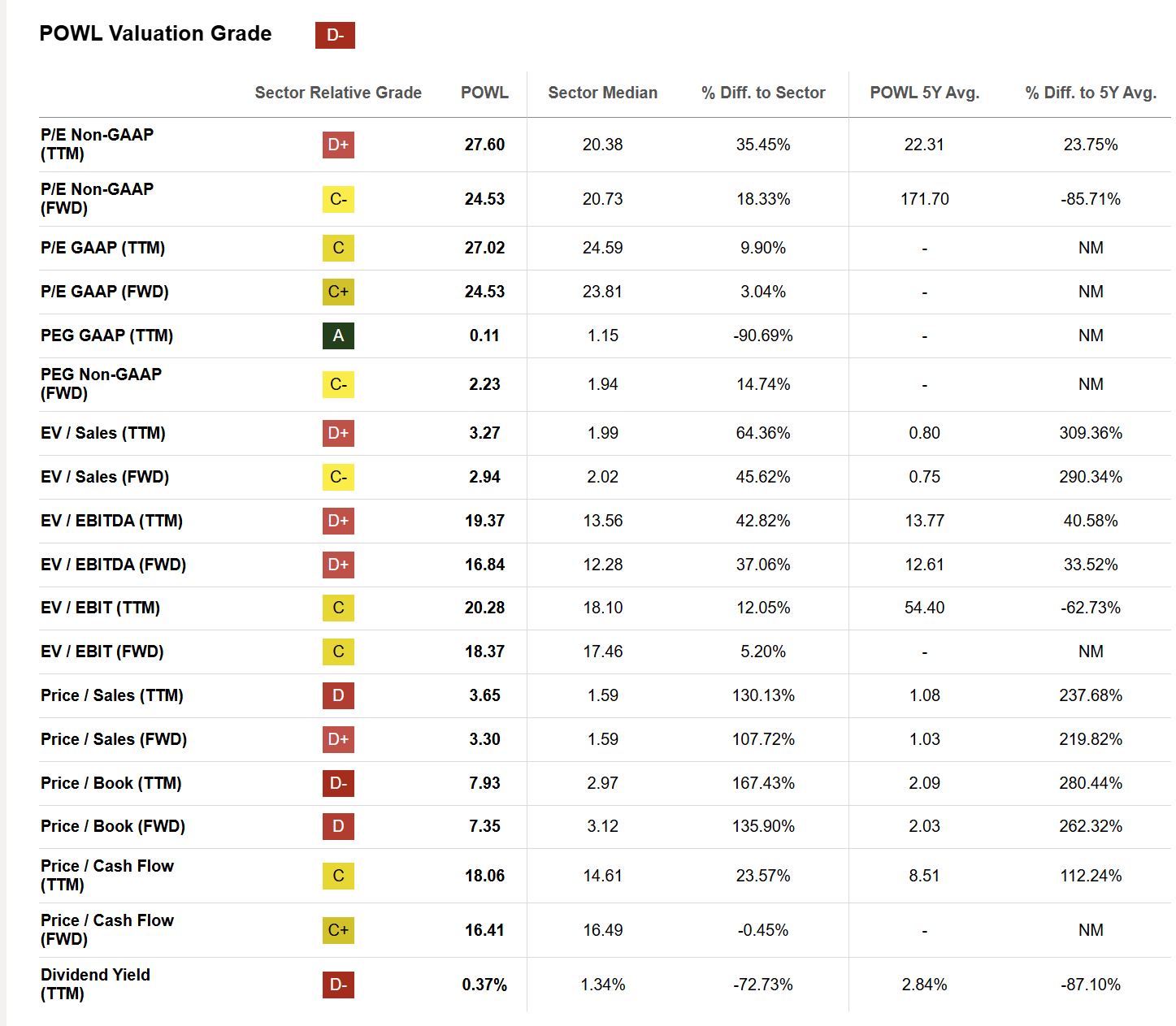Select the sector median value 17.46
Image resolution: width=1176 pixels, height=1026 pixels.
pyautogui.click(x=602, y=652)
